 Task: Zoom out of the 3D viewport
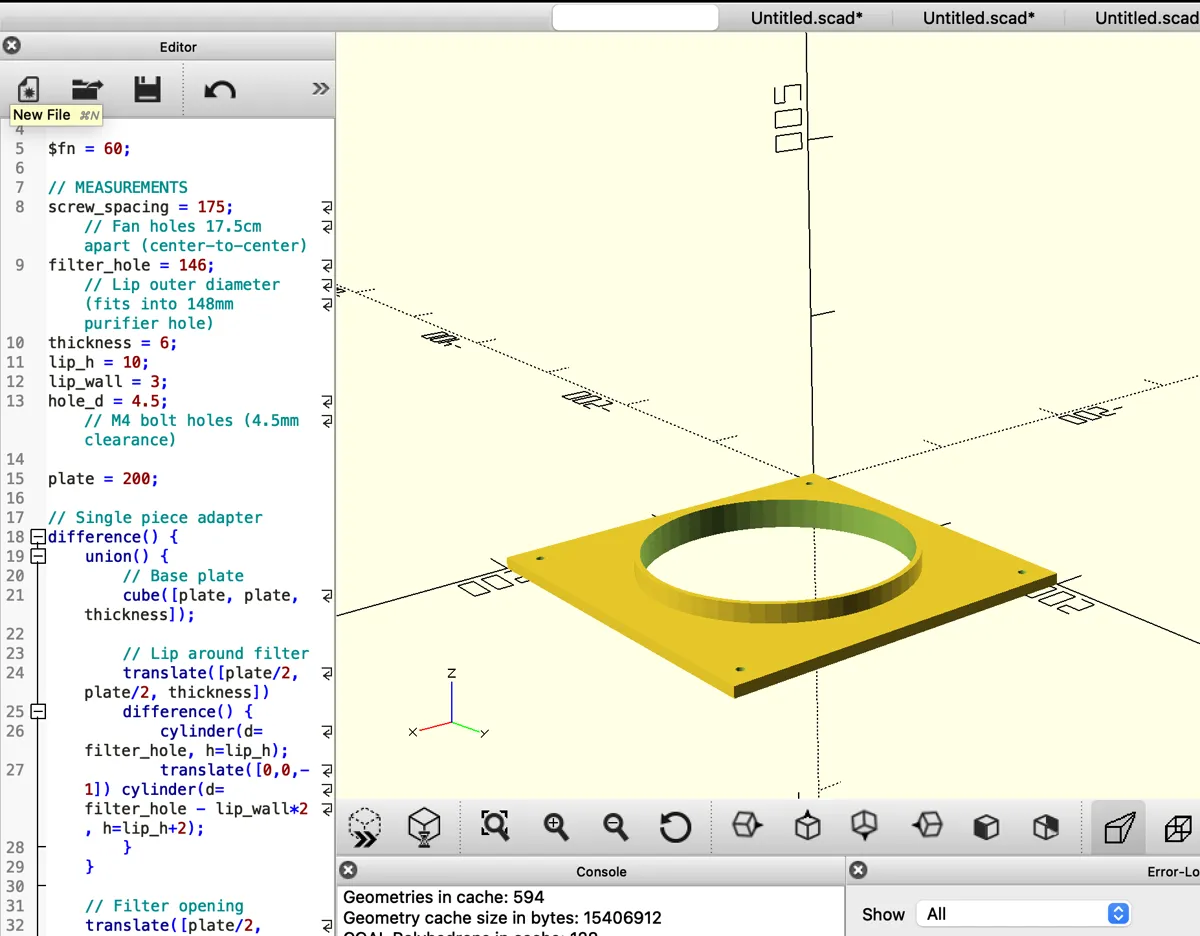pyautogui.click(x=614, y=827)
